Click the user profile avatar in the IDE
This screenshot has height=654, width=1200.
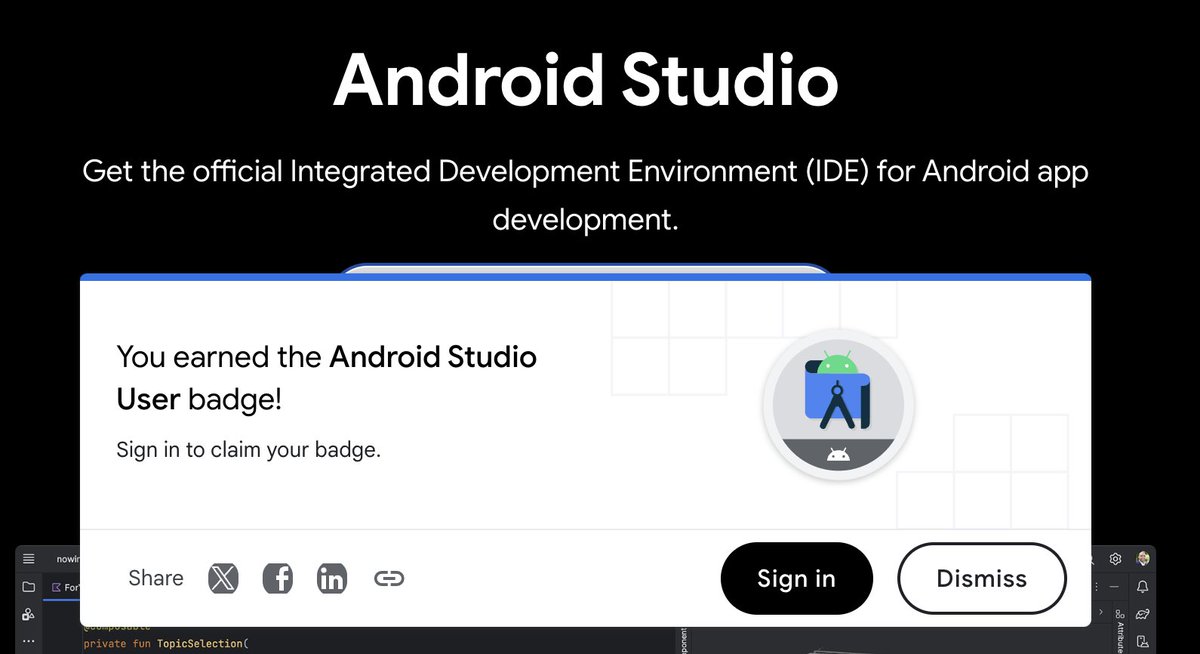[1143, 558]
